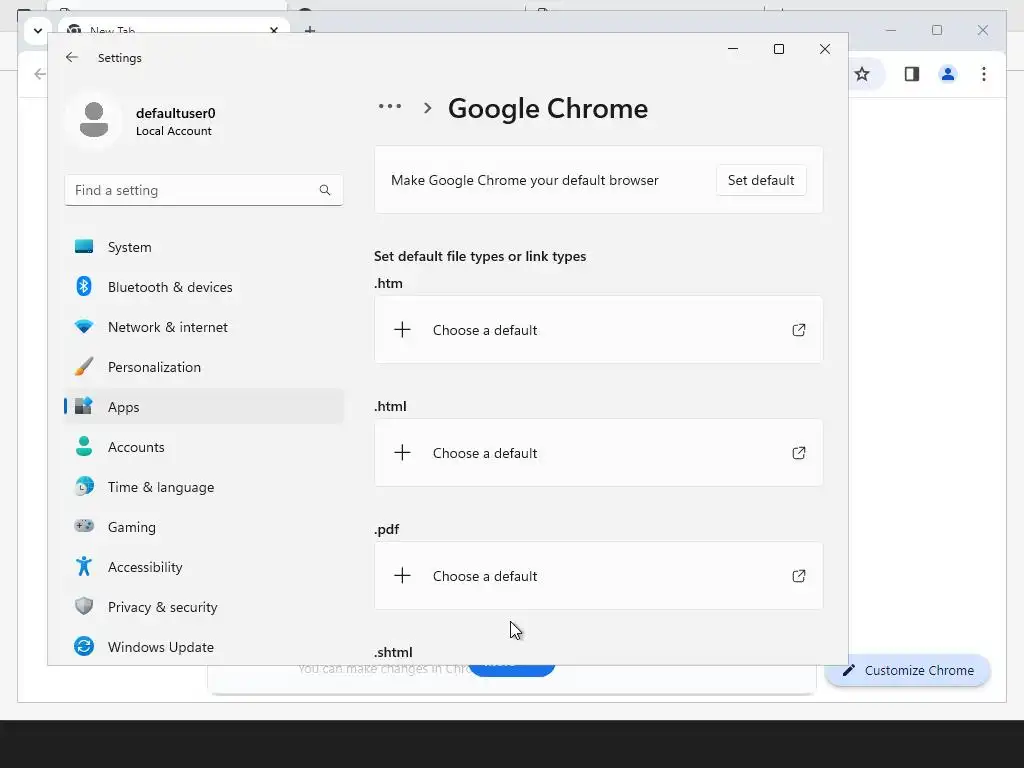Image resolution: width=1024 pixels, height=768 pixels.
Task: Open Time & language settings
Action: coord(204,487)
